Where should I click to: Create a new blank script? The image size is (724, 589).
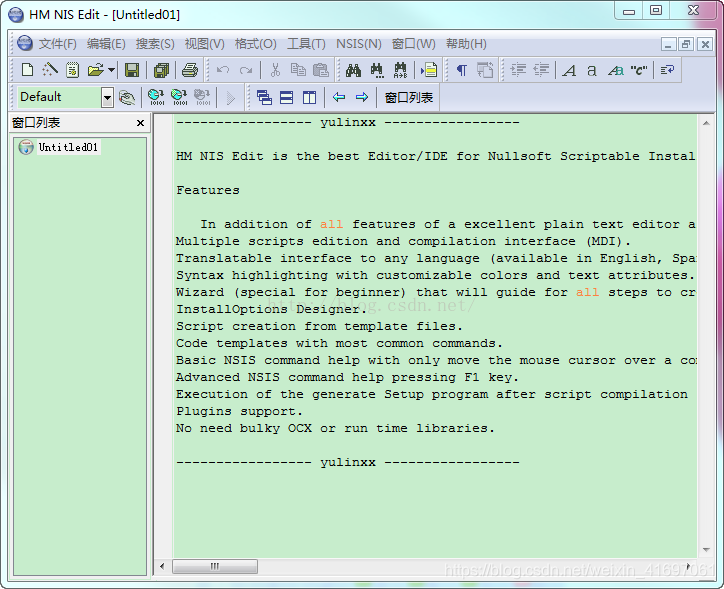28,70
